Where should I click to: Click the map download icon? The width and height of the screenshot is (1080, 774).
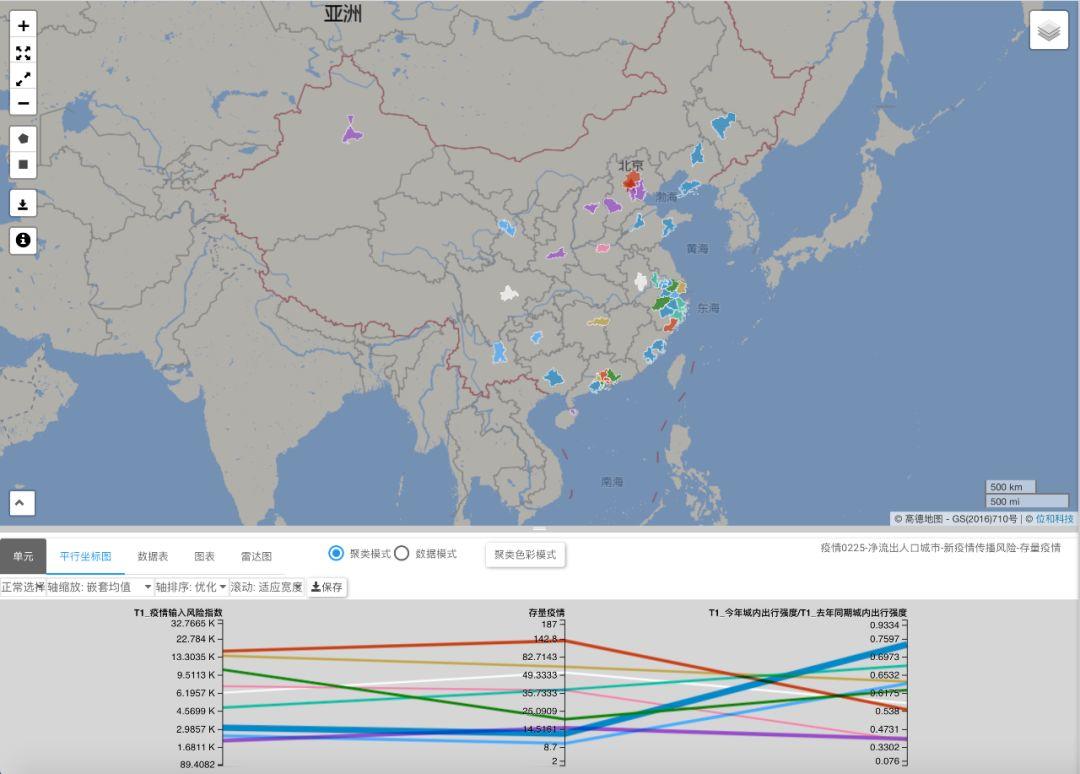(23, 204)
